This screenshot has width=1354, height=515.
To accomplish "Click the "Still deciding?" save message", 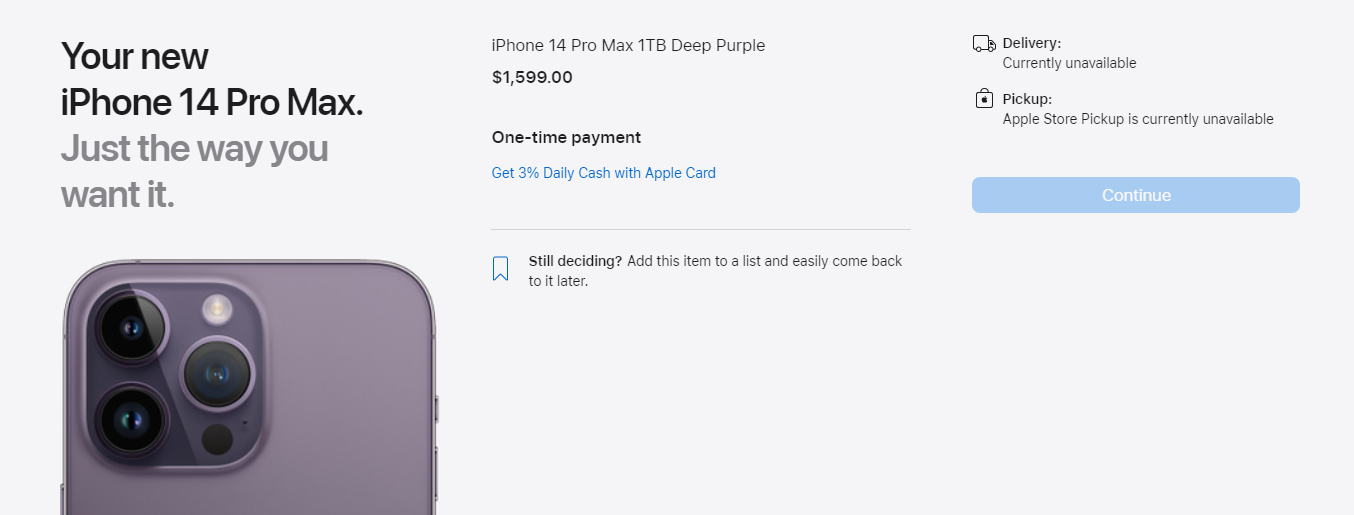I will pos(715,271).
